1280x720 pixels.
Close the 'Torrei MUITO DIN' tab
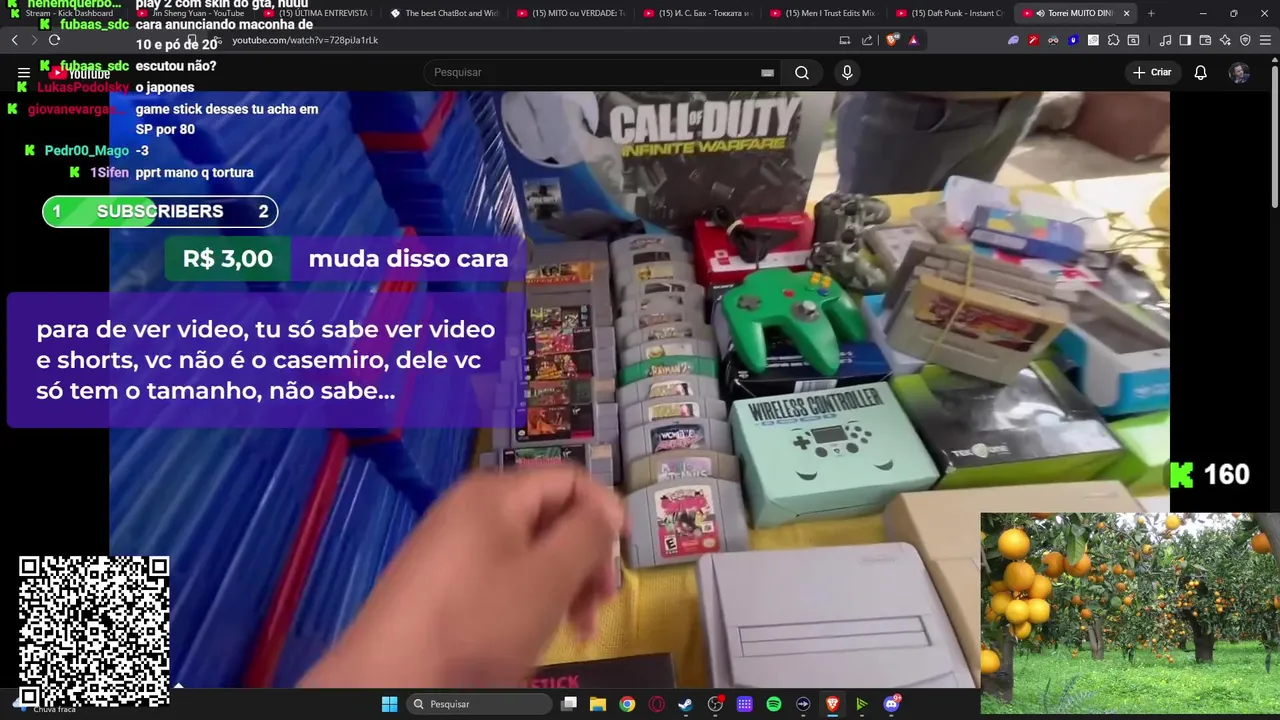point(1126,13)
